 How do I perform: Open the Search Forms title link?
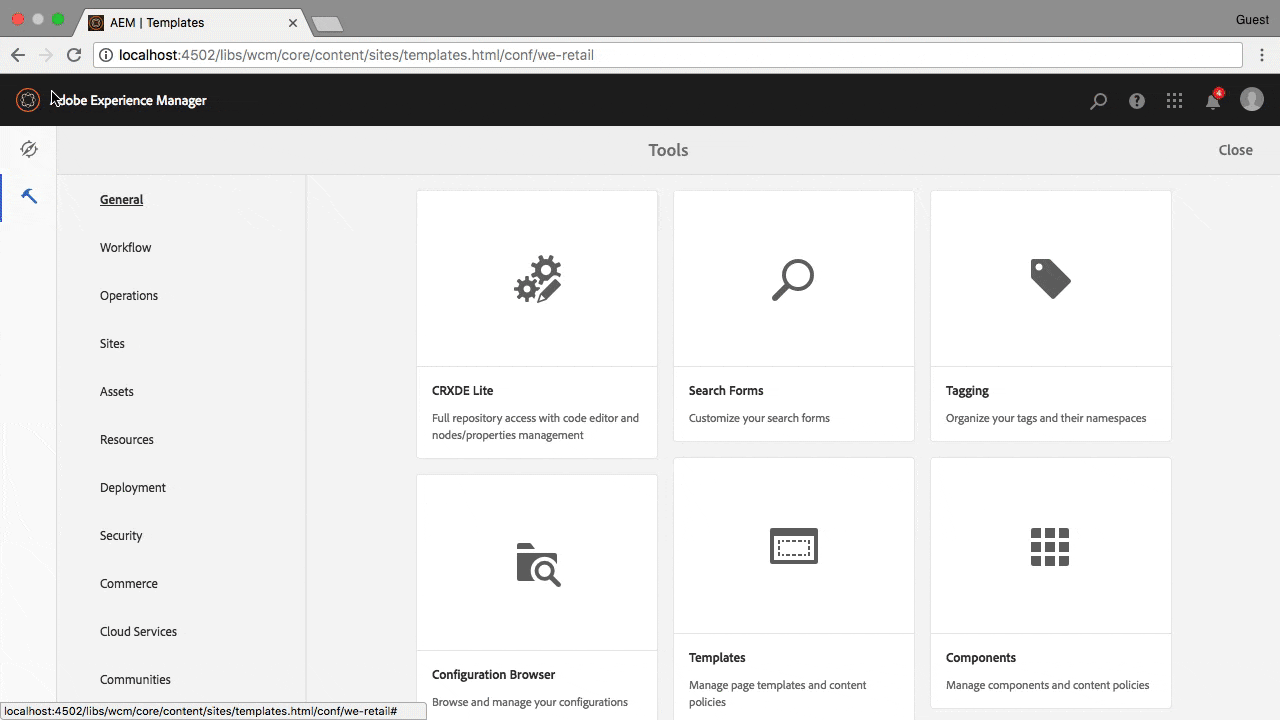pyautogui.click(x=726, y=391)
